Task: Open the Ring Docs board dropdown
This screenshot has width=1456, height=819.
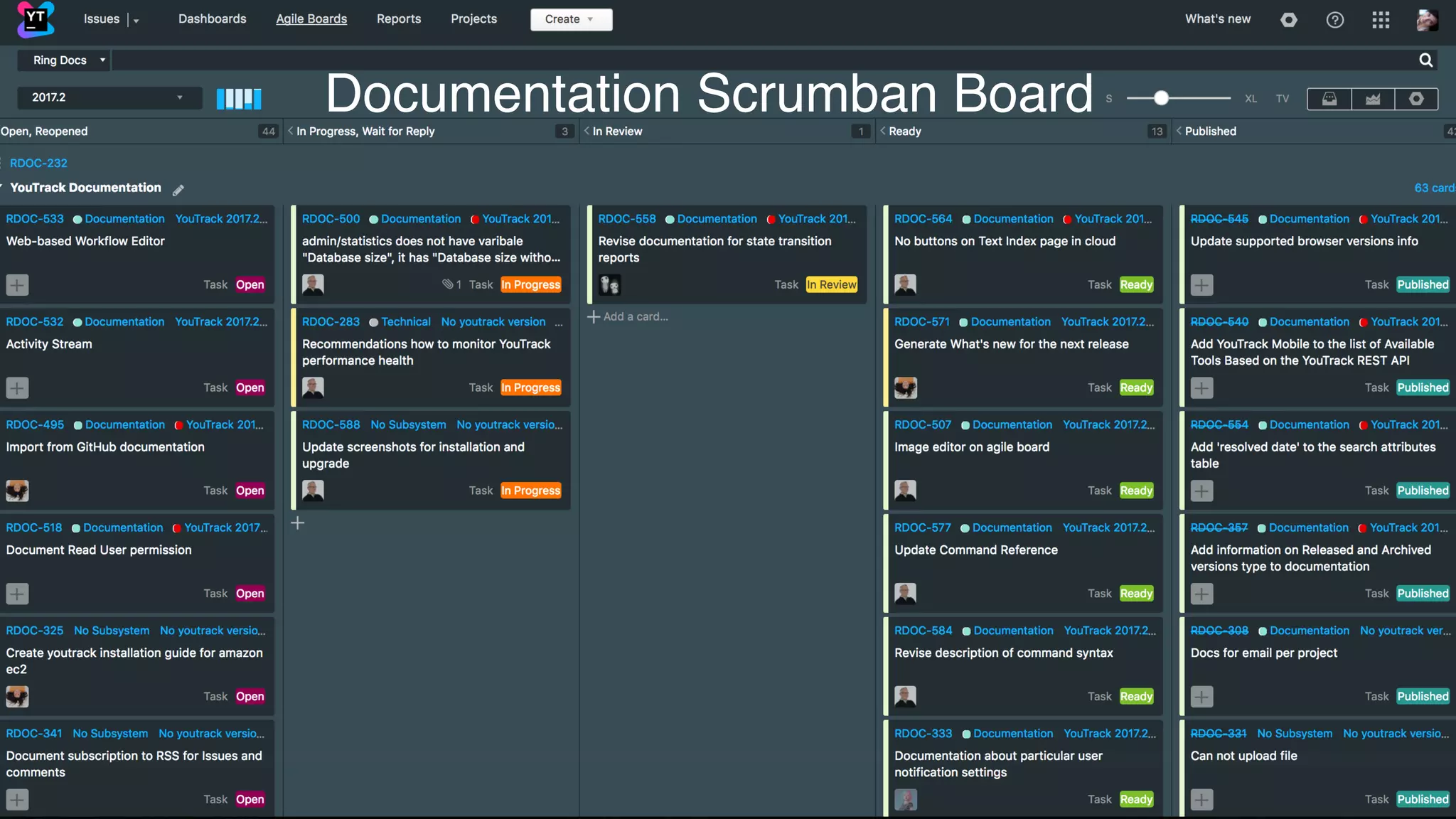Action: (x=64, y=60)
